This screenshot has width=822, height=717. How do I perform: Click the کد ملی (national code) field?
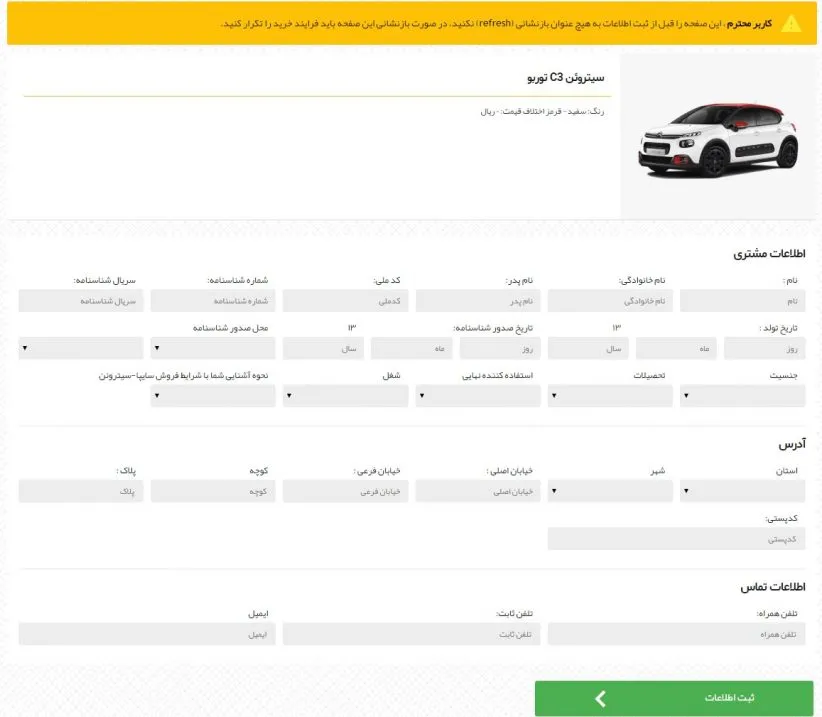pos(345,301)
